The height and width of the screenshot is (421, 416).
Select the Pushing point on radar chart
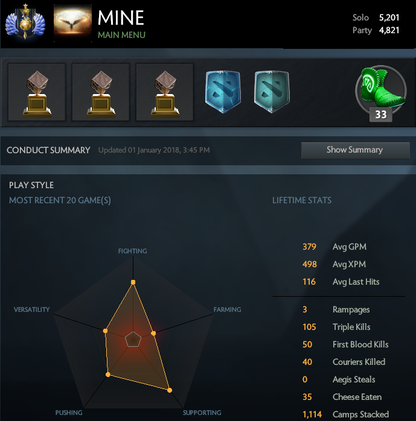point(108,375)
